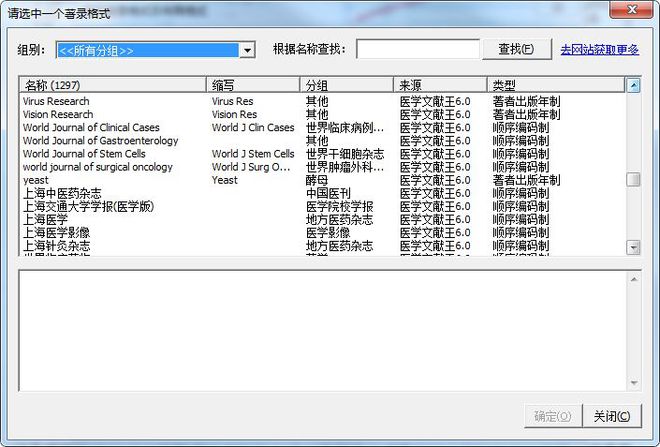
Task: Open the 组别 group dropdown
Action: pos(247,50)
